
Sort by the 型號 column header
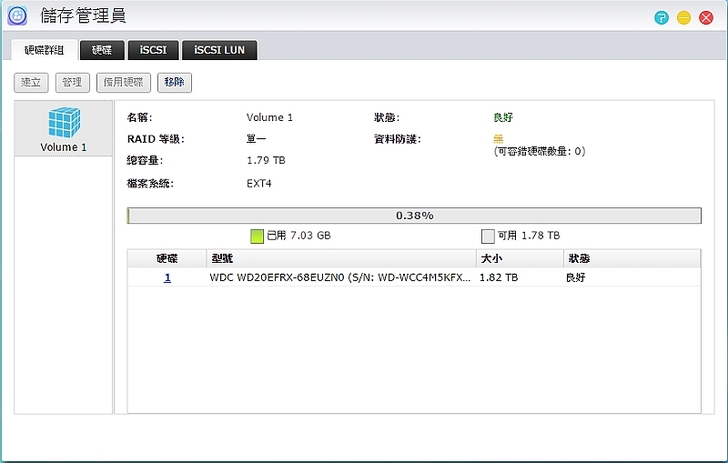(340, 258)
